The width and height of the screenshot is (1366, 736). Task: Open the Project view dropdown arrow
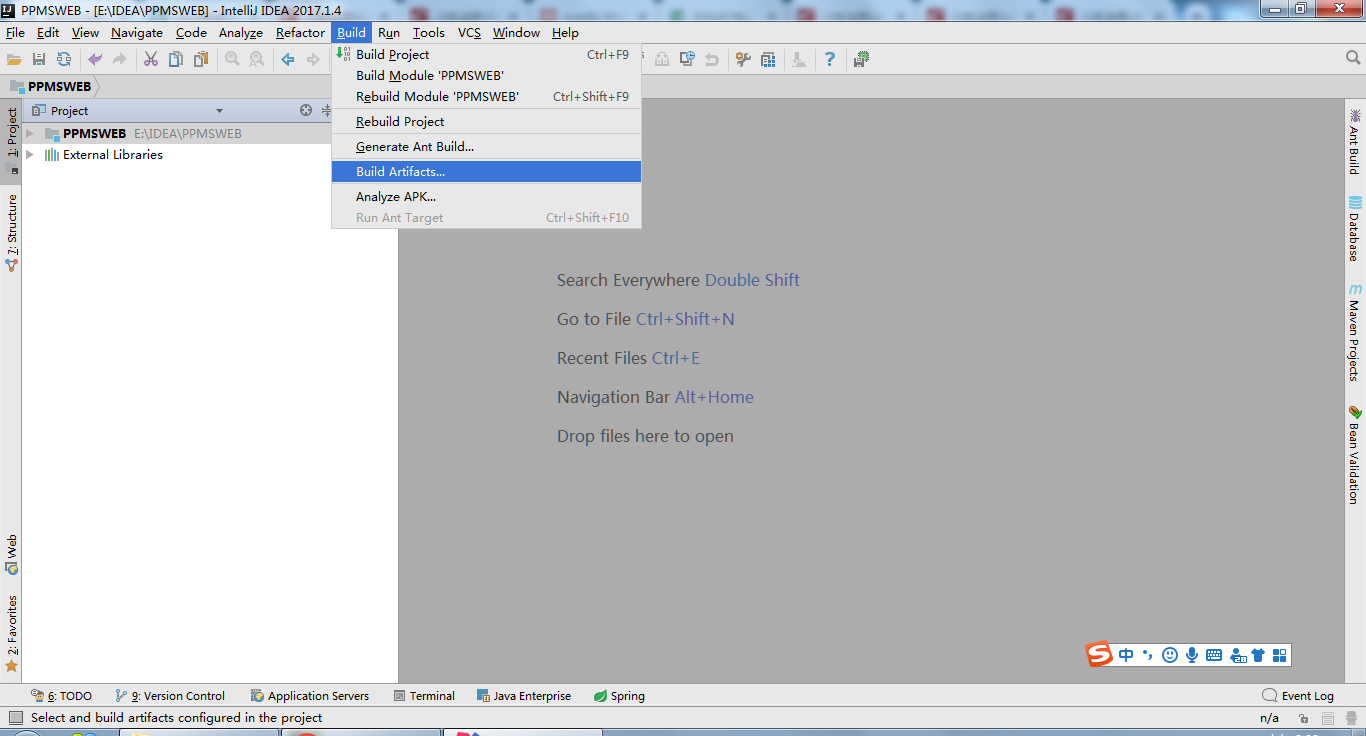tap(219, 111)
